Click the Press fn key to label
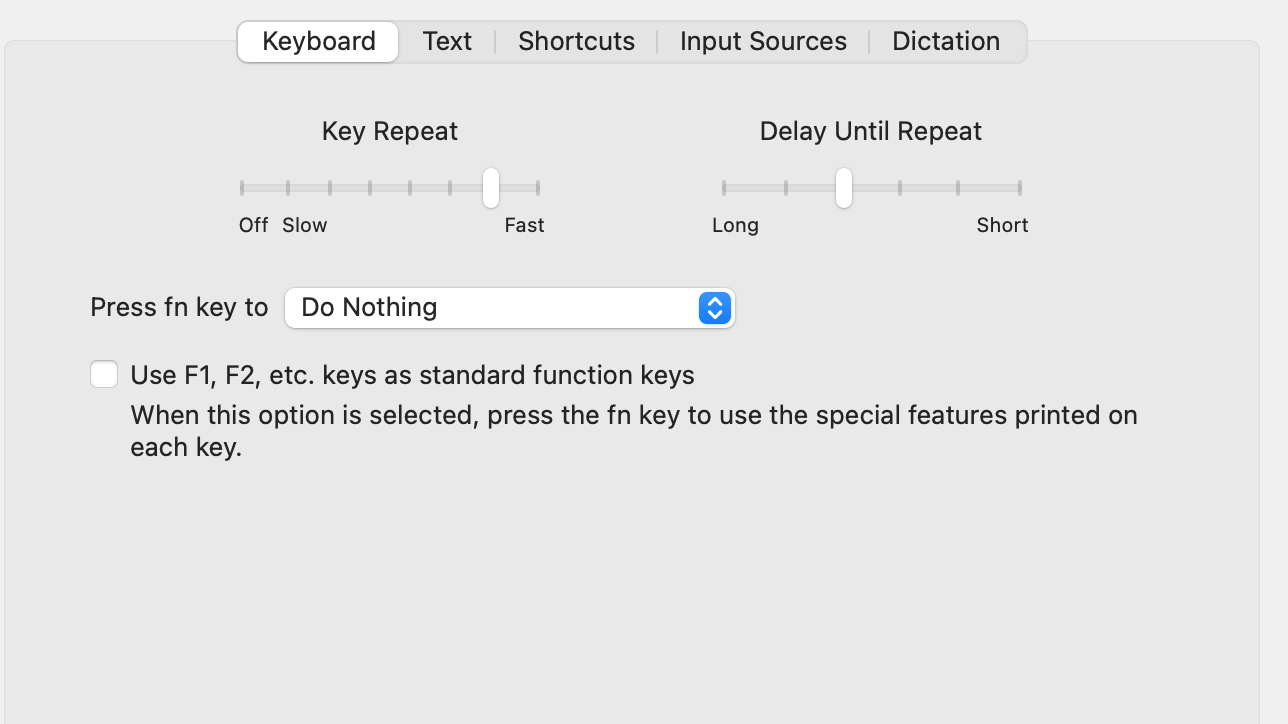This screenshot has height=724, width=1288. pyautogui.click(x=179, y=307)
